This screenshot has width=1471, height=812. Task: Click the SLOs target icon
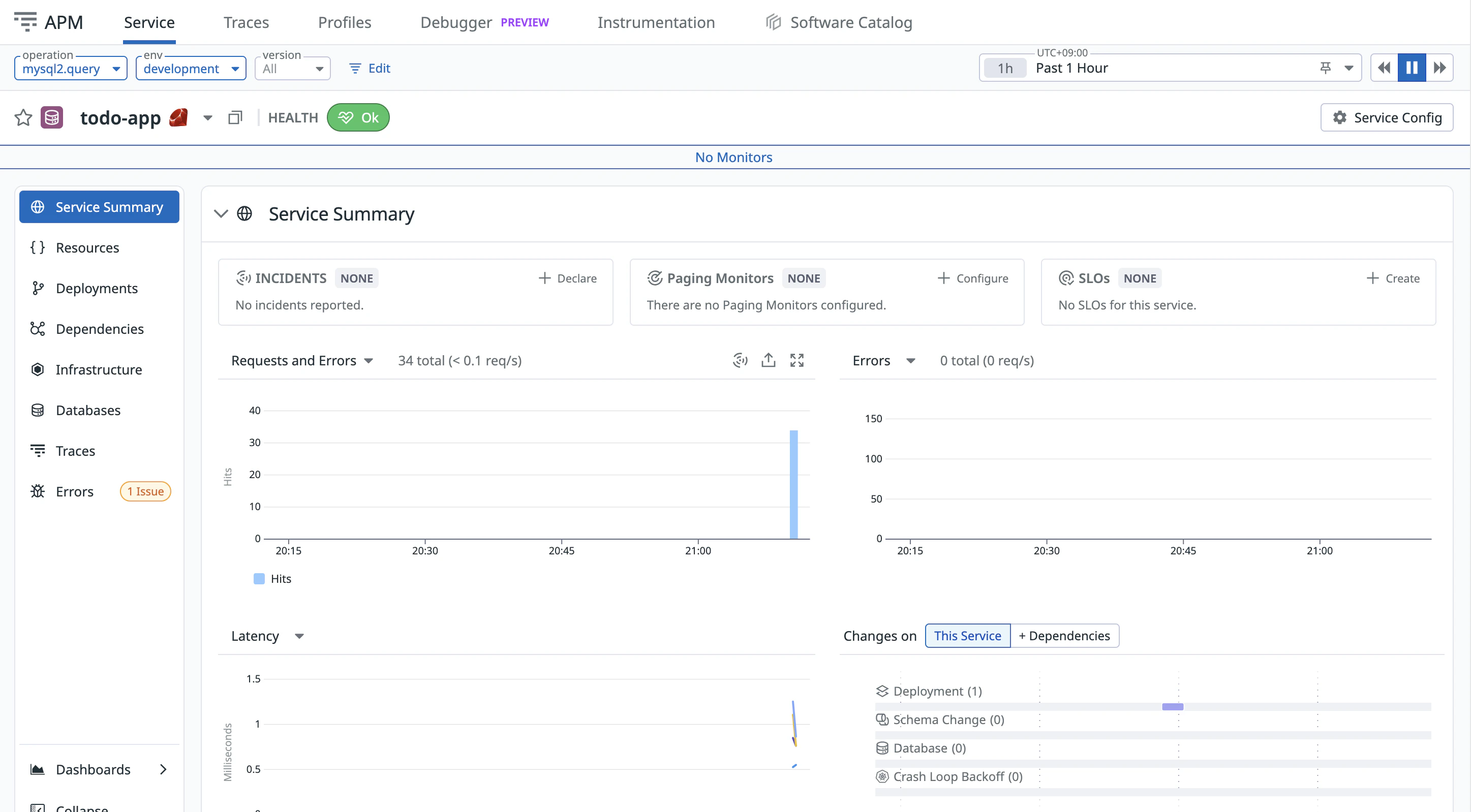click(x=1066, y=278)
